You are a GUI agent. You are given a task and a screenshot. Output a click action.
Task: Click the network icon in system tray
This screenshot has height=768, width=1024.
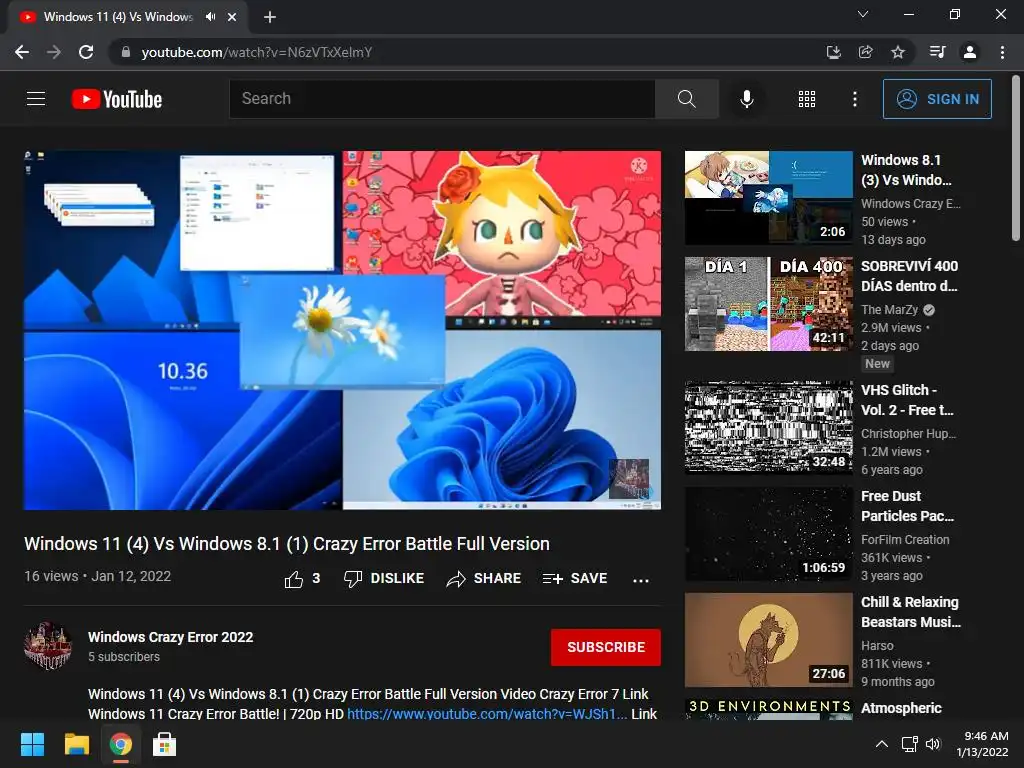(x=910, y=744)
